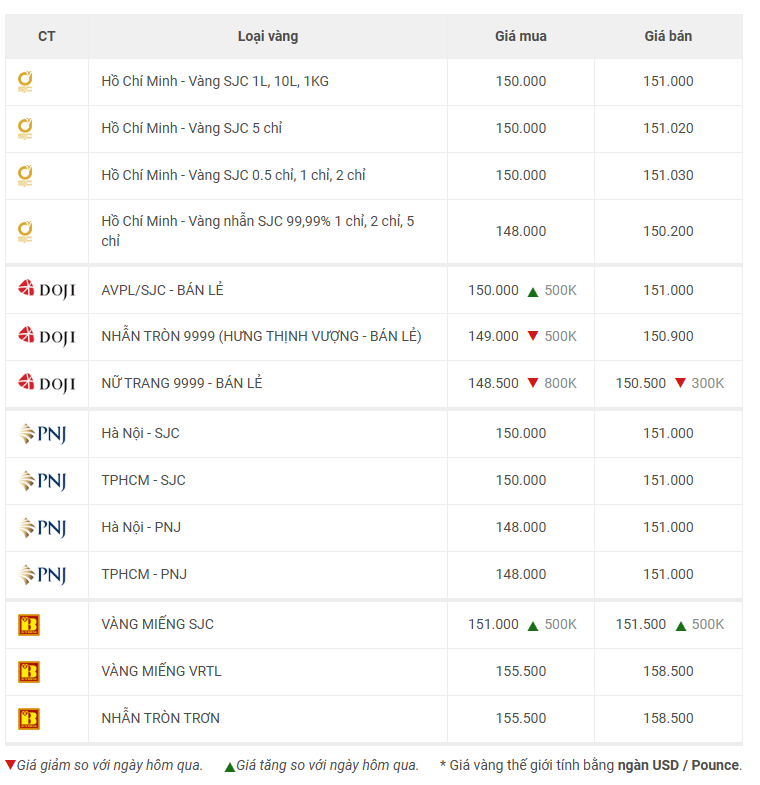The width and height of the screenshot is (760, 785).
Task: Click green up arrow in AVPL/SJC buying price
Action: click(533, 291)
